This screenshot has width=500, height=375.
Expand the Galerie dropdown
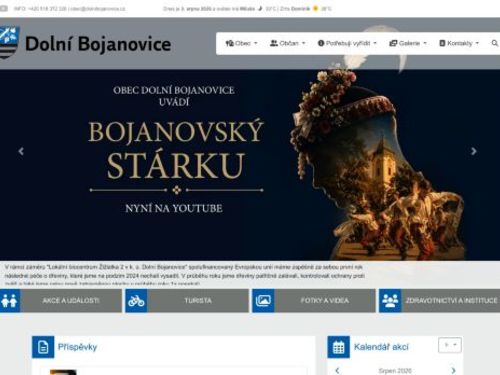[x=408, y=43]
